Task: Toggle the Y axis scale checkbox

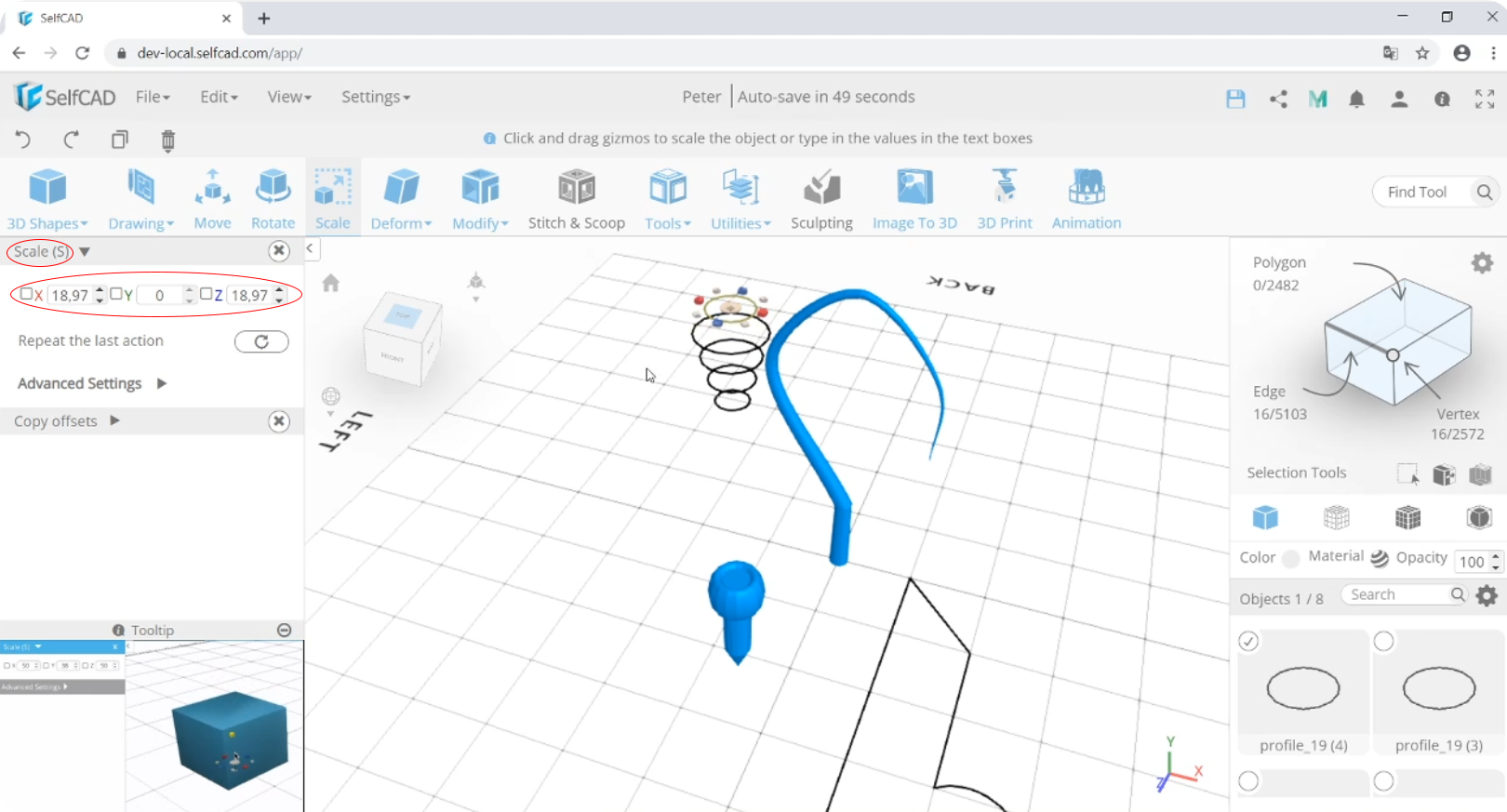Action: [x=116, y=294]
